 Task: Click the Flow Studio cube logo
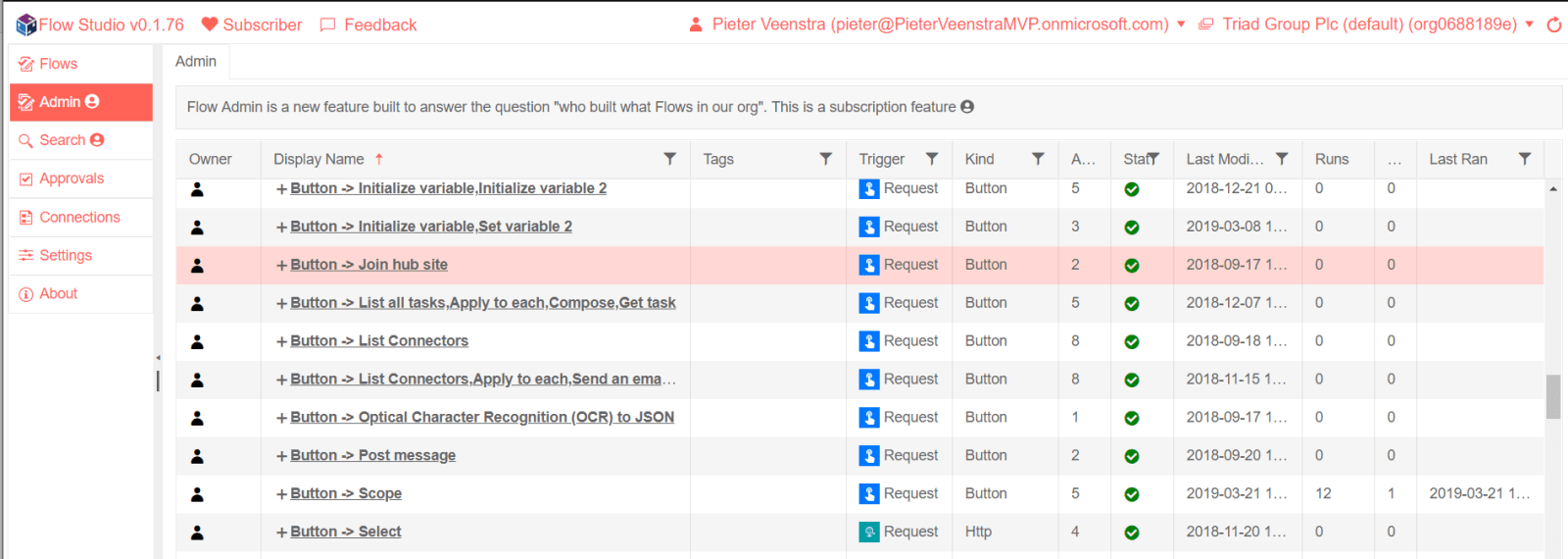tap(26, 25)
